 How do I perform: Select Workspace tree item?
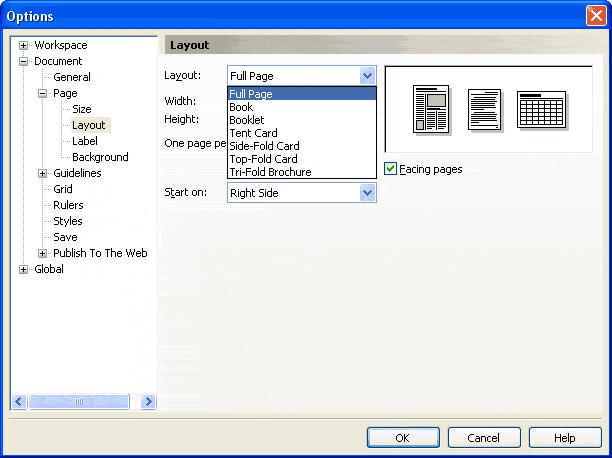click(61, 45)
